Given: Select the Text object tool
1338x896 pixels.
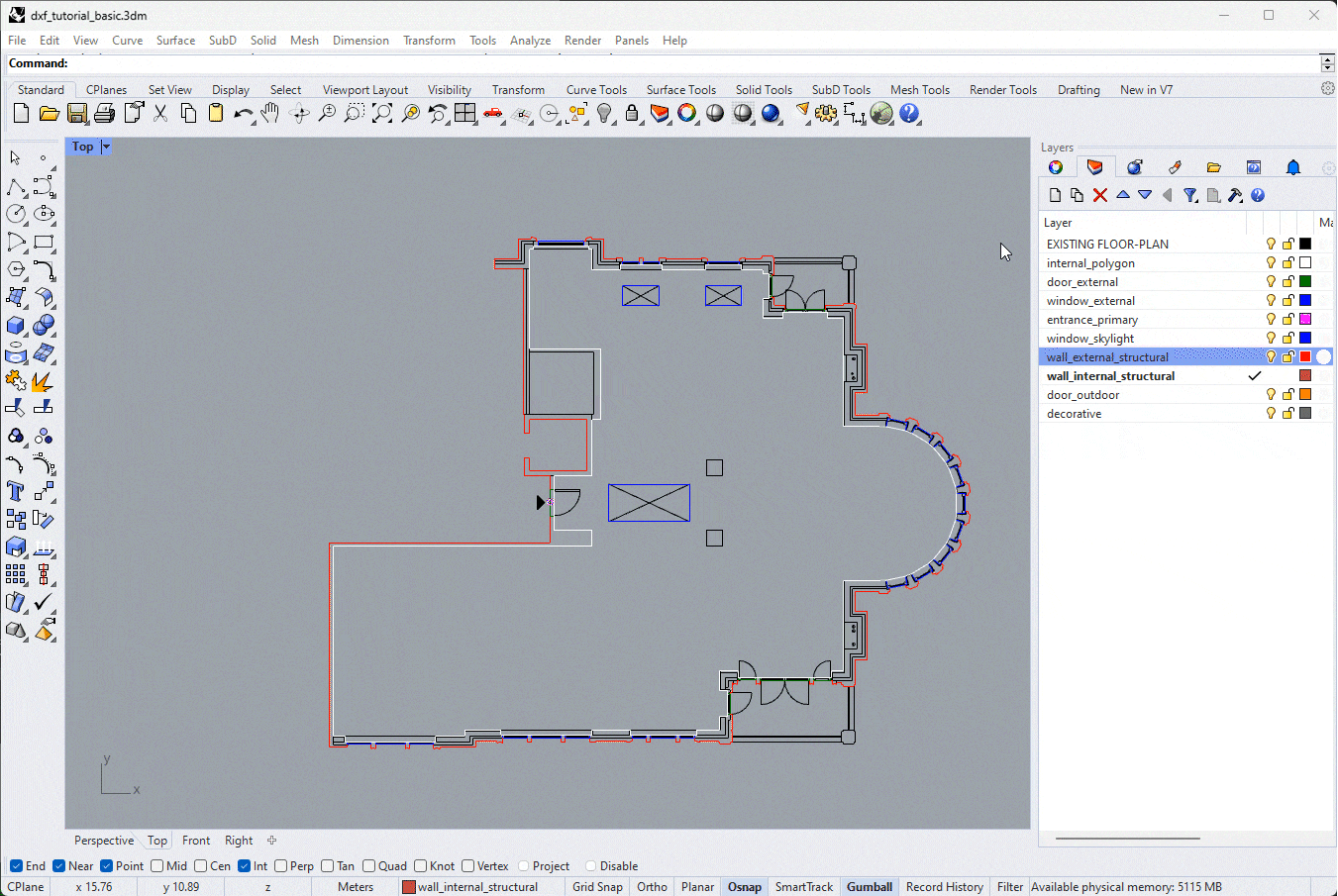Looking at the screenshot, I should (16, 491).
